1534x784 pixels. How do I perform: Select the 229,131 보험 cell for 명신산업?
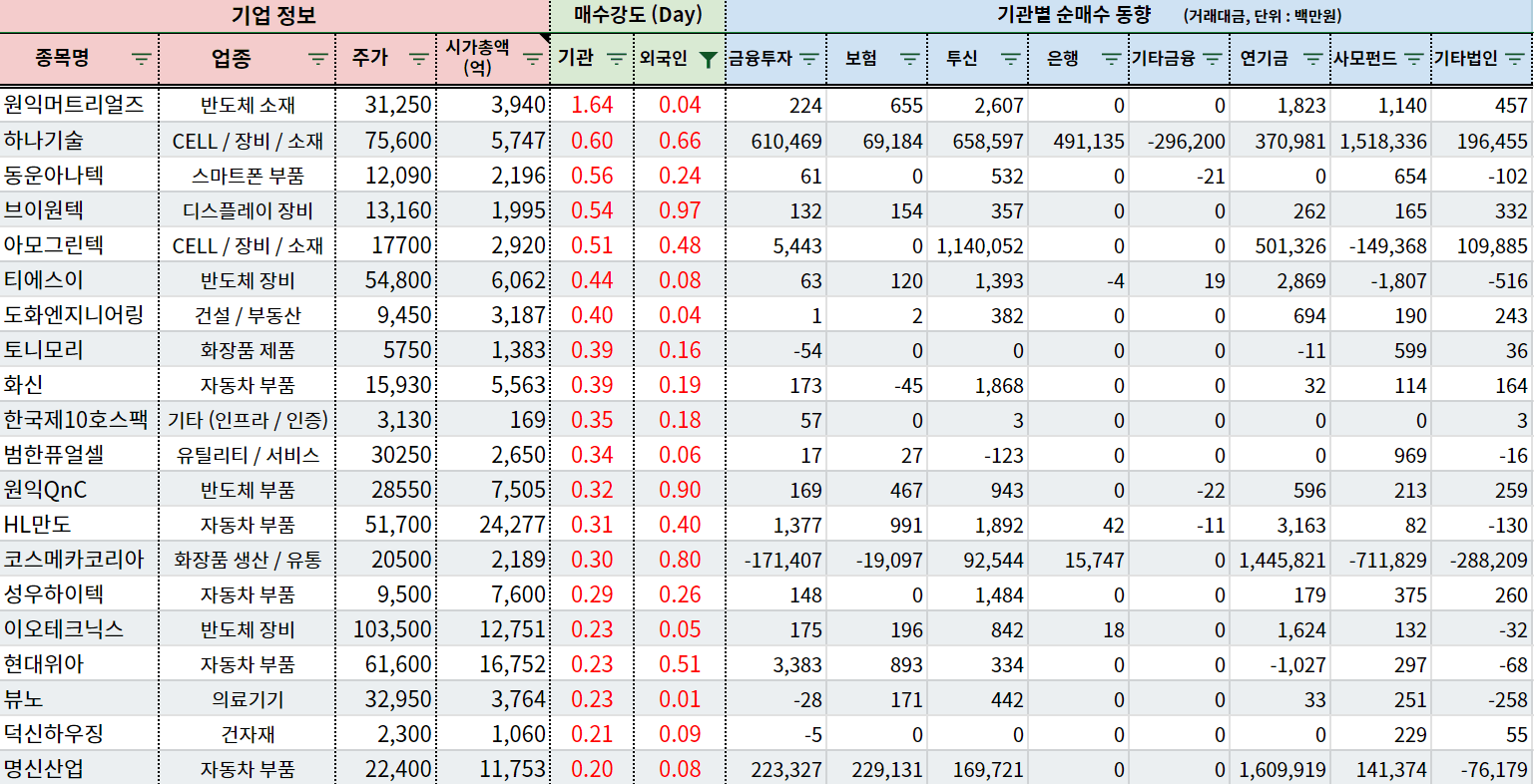(x=877, y=769)
